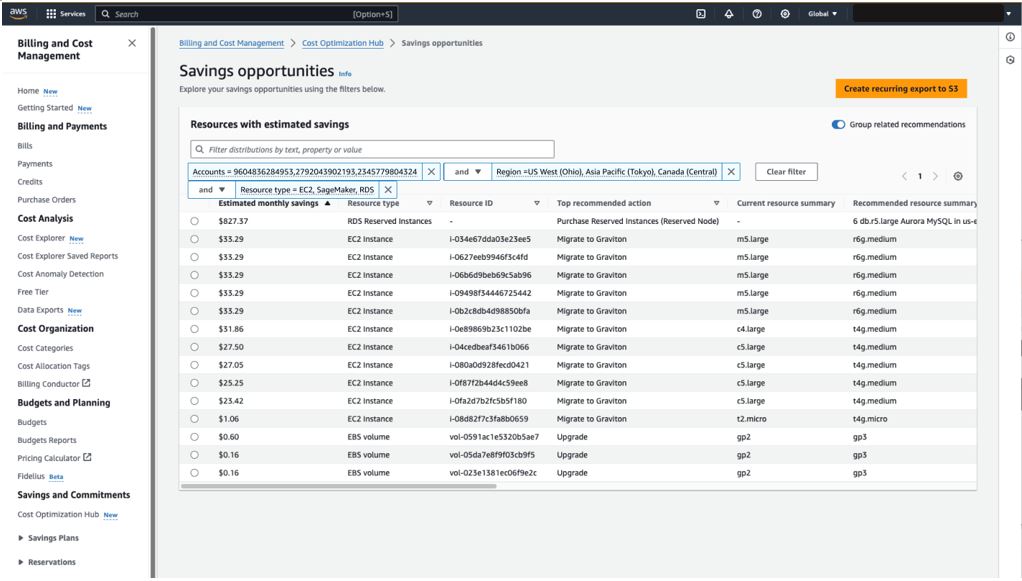Screen dimensions: 1022x581
Task: Open the settings gear in top bar
Action: click(x=785, y=14)
